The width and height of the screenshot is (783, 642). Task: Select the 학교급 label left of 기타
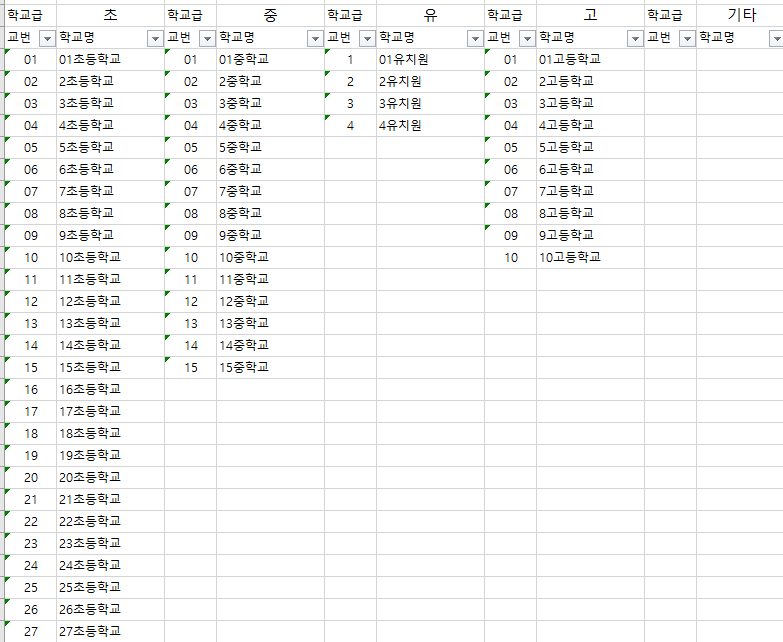[670, 15]
